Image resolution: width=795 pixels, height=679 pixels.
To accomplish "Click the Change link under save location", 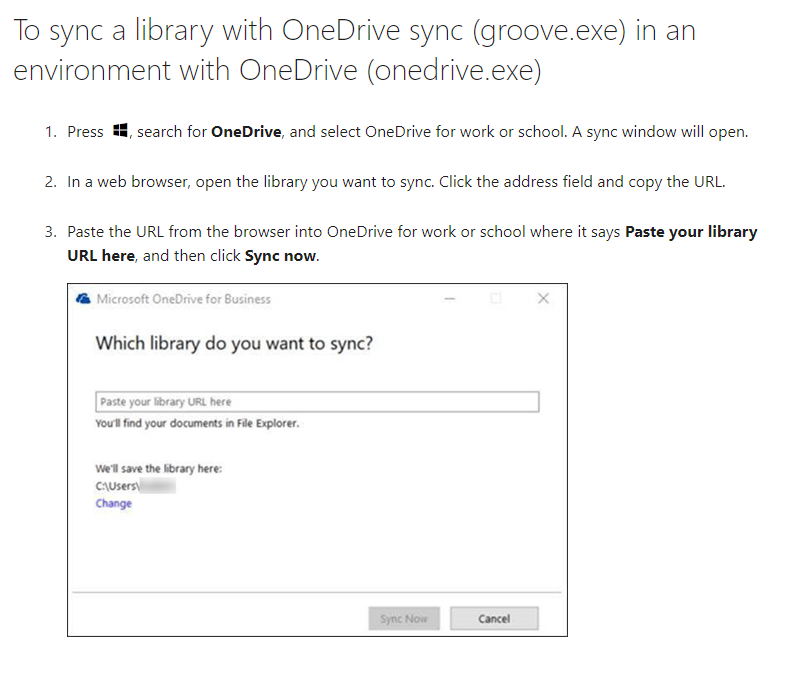I will click(114, 504).
